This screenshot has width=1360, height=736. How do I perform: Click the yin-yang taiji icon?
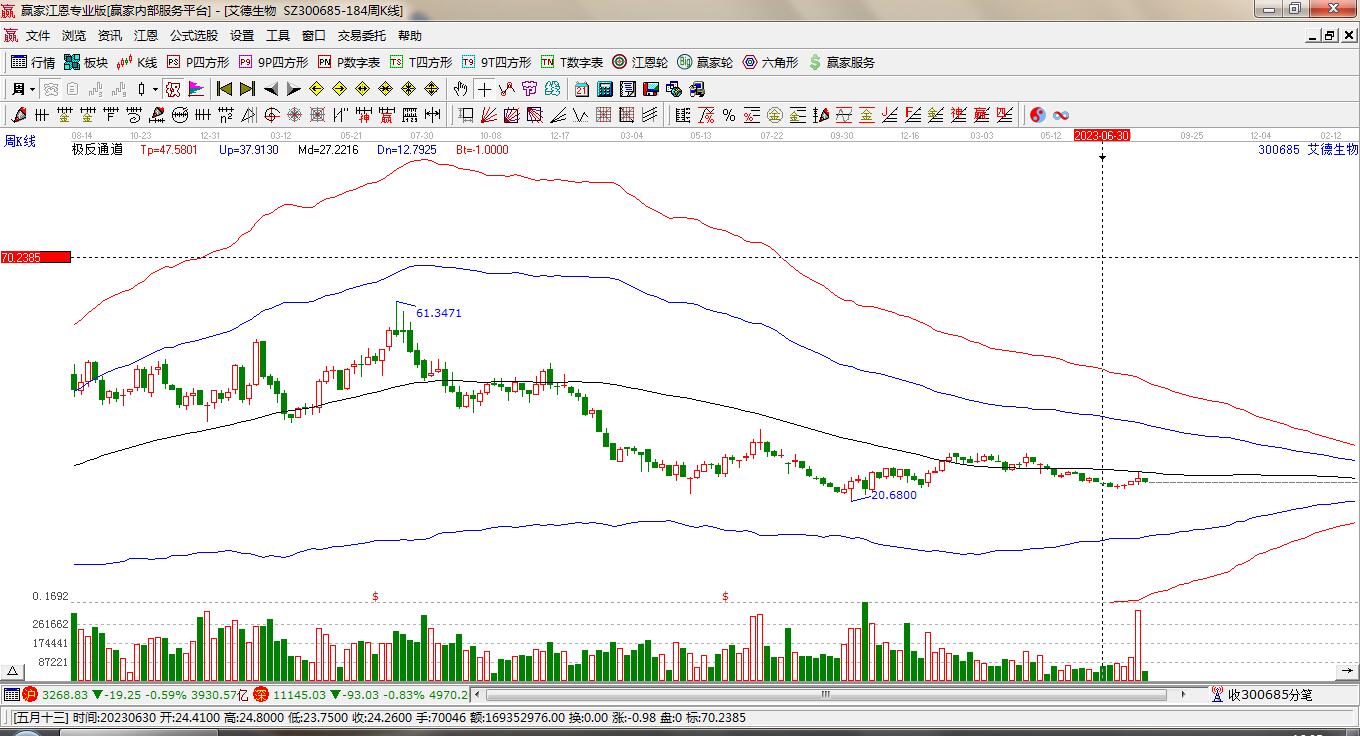1037,115
